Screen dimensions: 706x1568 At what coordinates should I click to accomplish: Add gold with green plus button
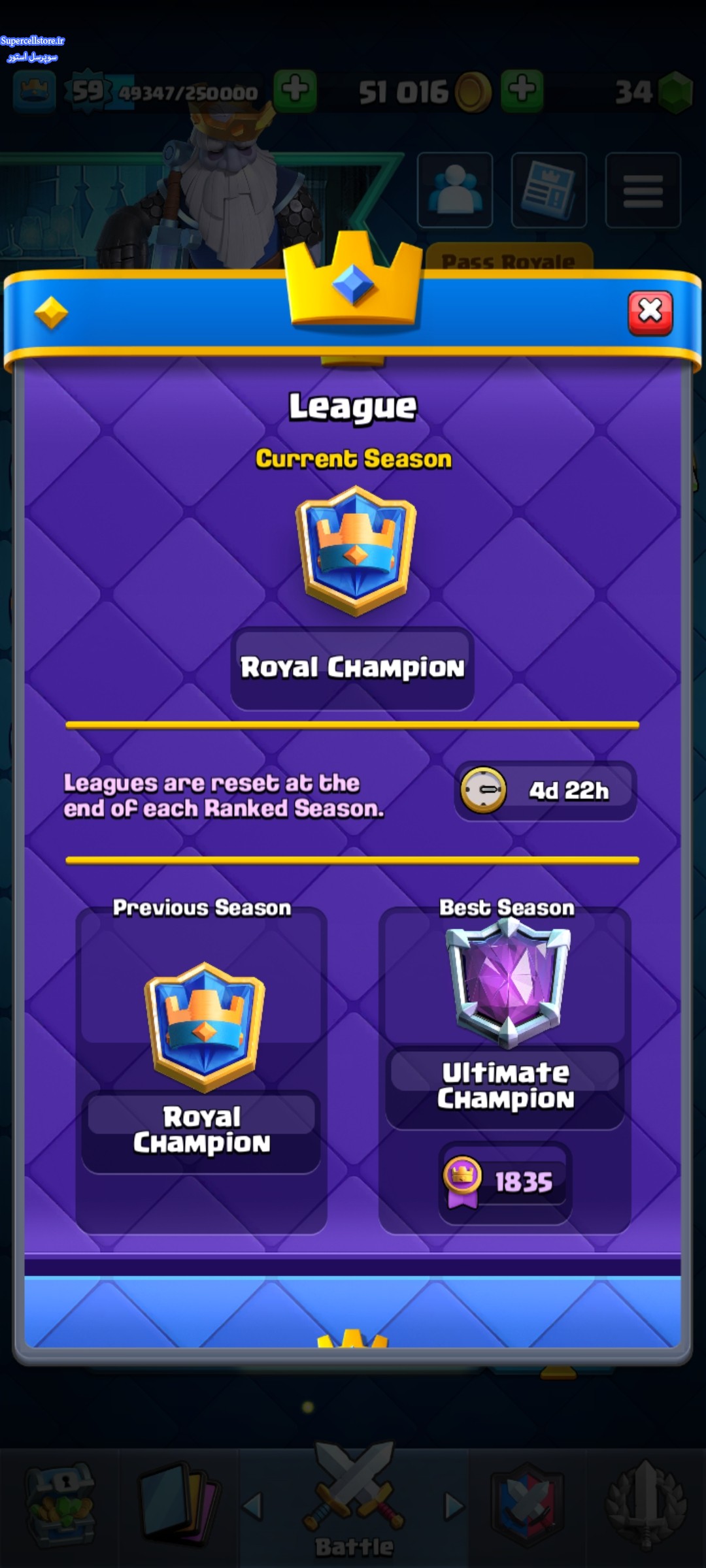click(522, 90)
